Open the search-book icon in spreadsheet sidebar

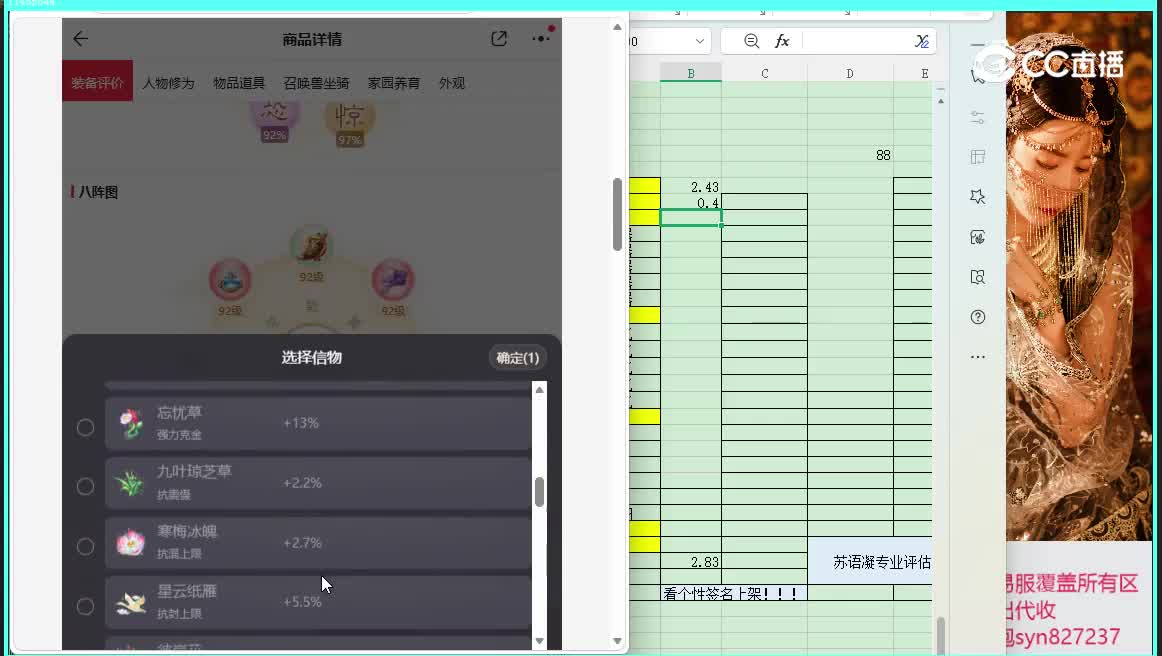pos(977,277)
